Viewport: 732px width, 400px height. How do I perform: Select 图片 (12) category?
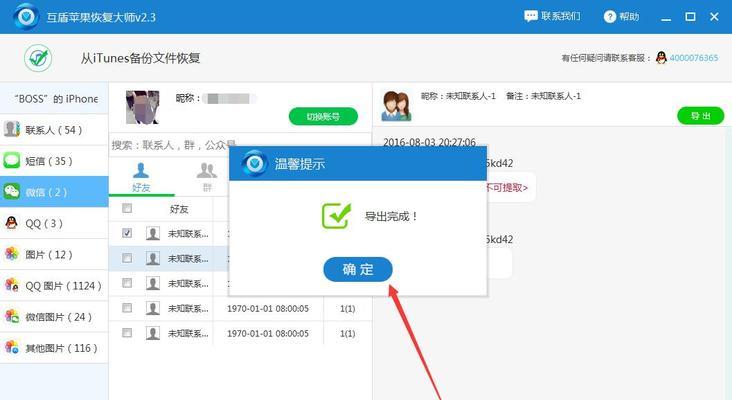point(54,254)
